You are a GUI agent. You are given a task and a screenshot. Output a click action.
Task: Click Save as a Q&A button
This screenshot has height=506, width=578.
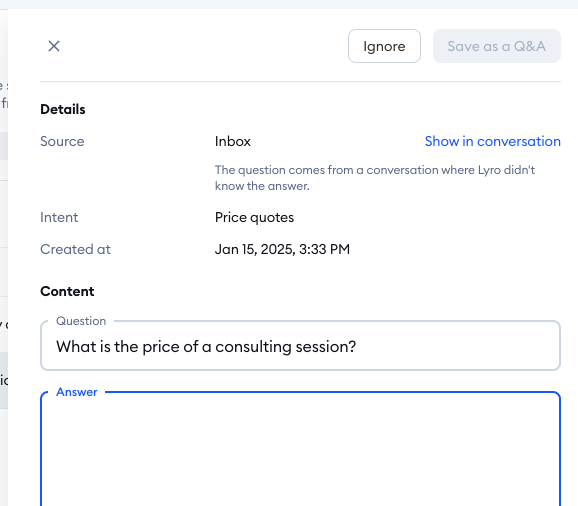497,46
